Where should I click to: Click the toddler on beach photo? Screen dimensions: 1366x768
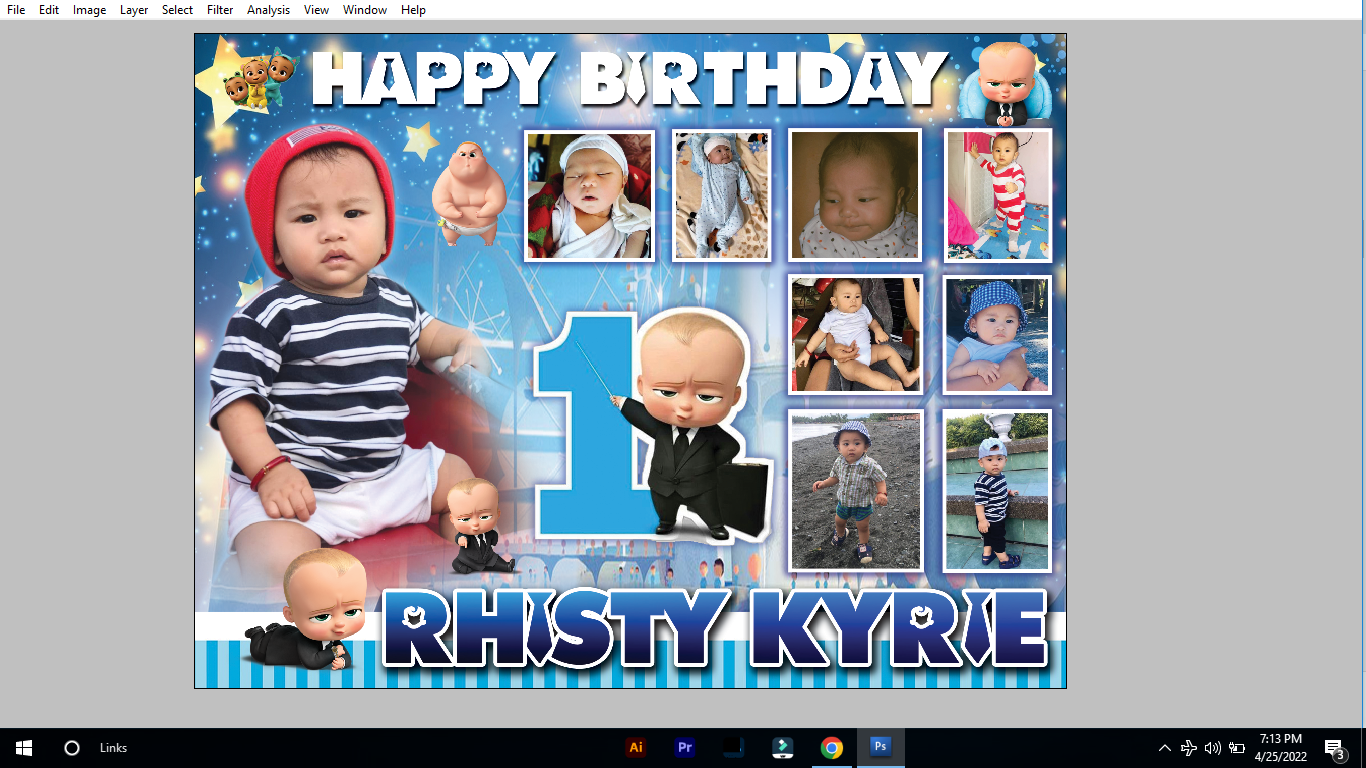855,490
